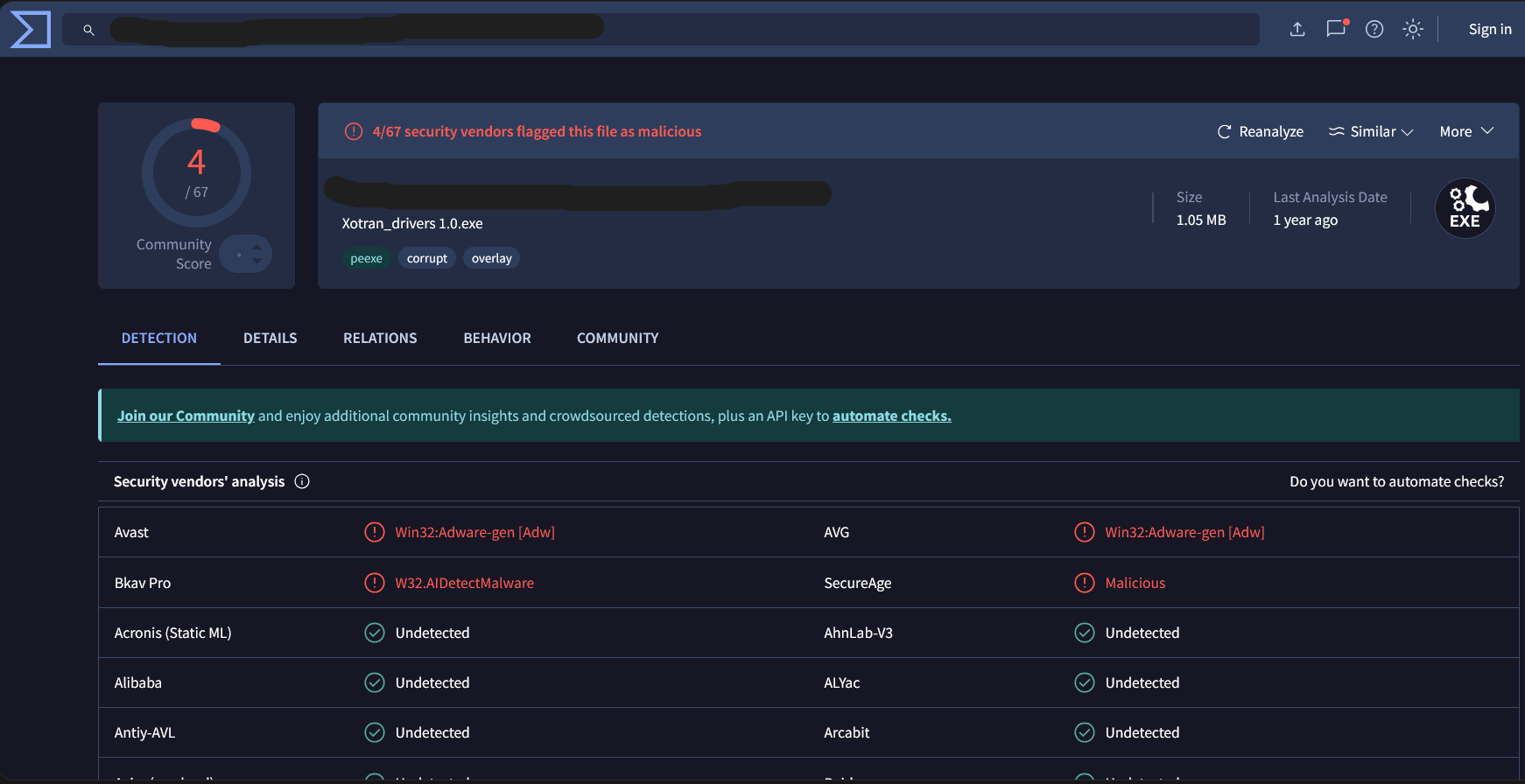Click the Security vendors' analysis heading

point(200,481)
